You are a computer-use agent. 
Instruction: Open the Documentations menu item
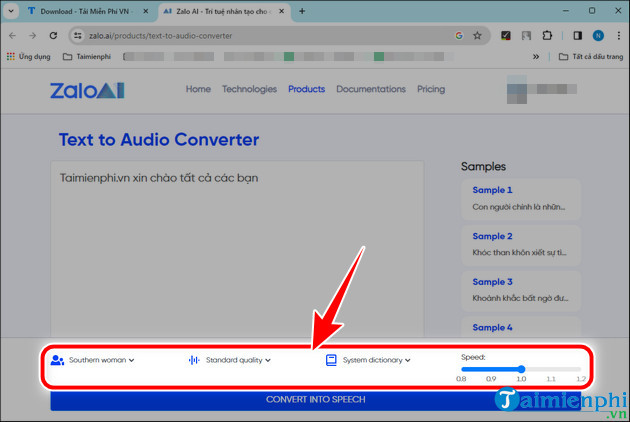tap(371, 89)
